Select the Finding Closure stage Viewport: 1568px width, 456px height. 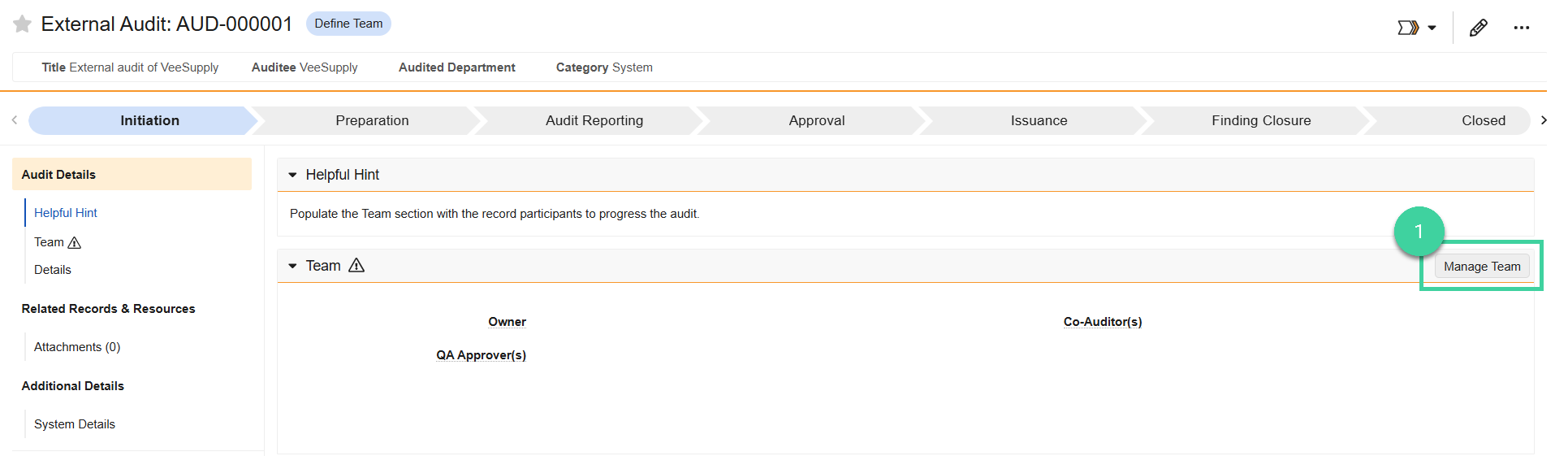[x=1261, y=120]
